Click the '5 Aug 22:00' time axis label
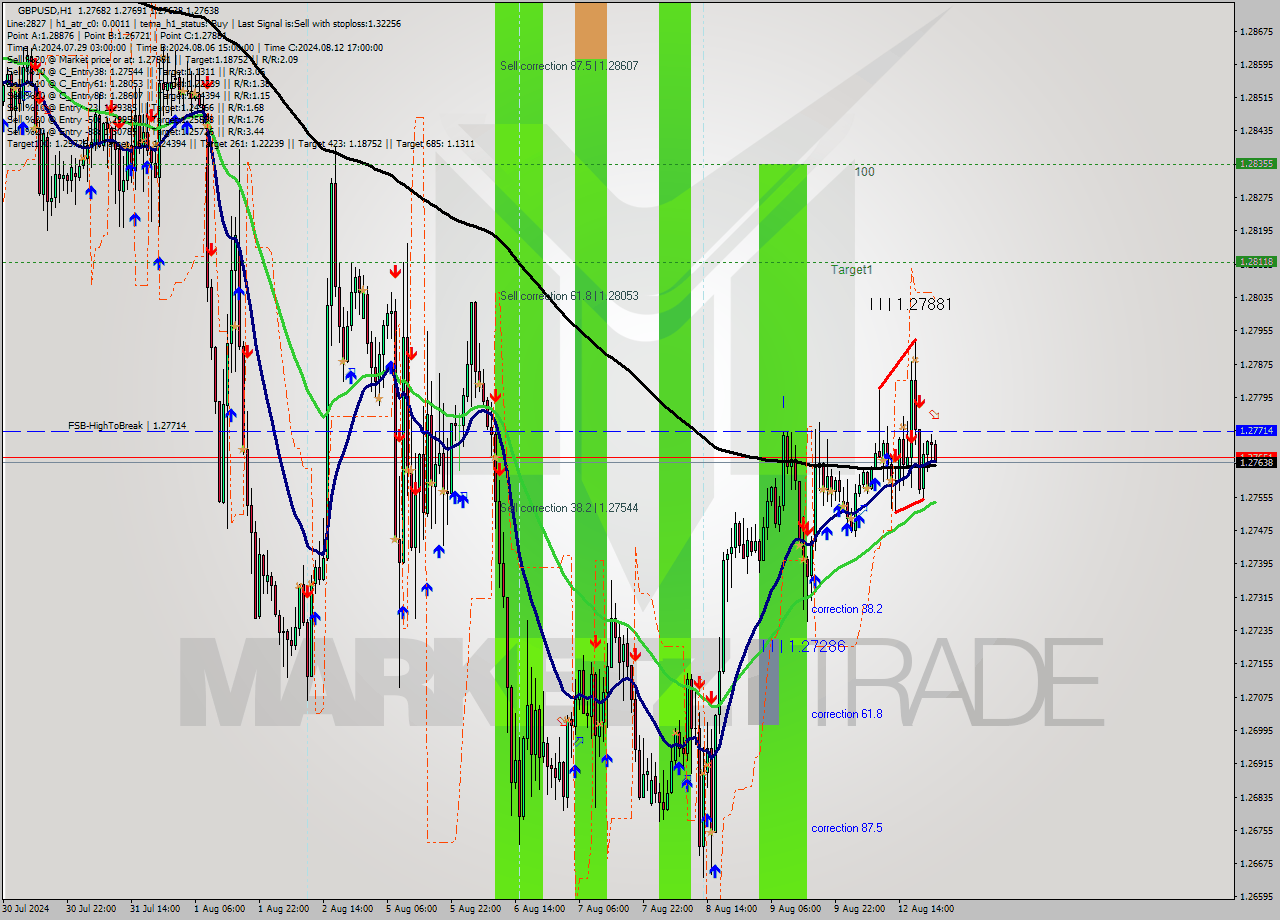The height and width of the screenshot is (920, 1280). (475, 909)
